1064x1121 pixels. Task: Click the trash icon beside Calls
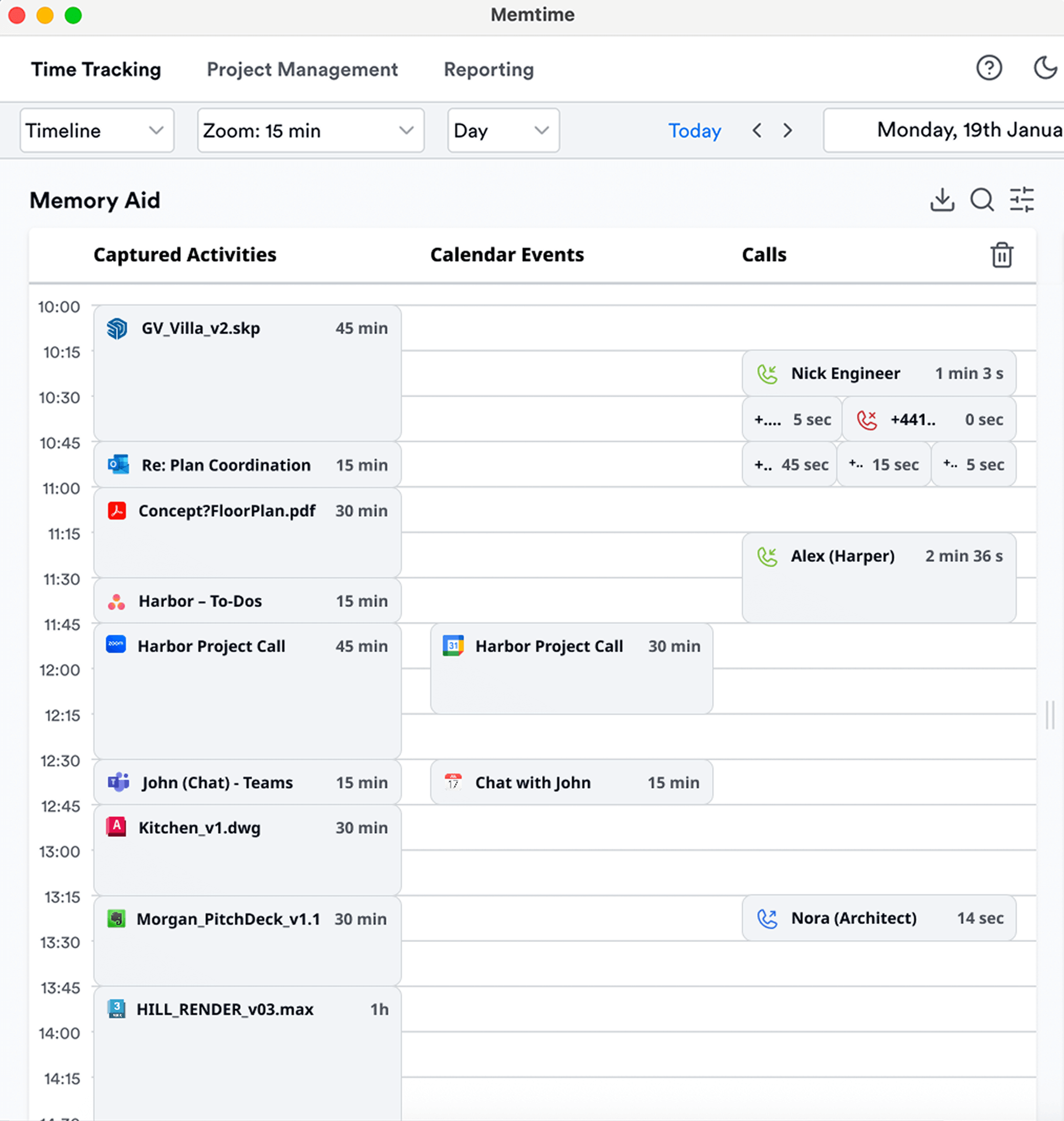(x=1002, y=255)
